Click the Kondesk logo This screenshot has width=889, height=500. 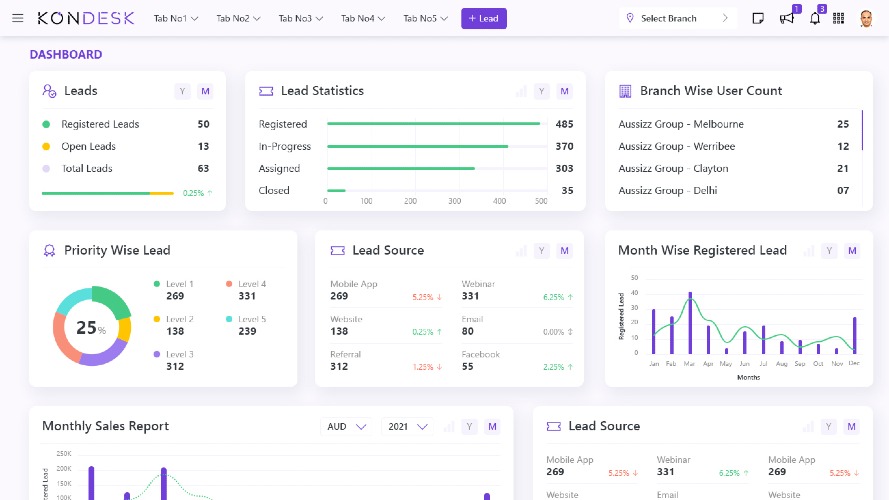point(86,18)
